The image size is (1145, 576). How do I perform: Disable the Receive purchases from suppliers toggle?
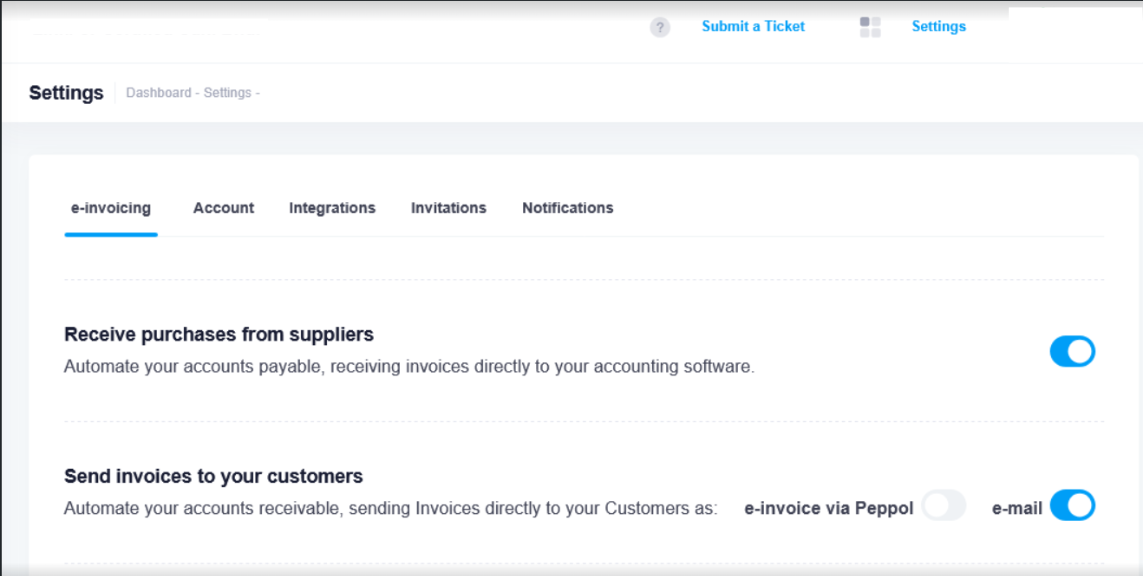[1072, 352]
